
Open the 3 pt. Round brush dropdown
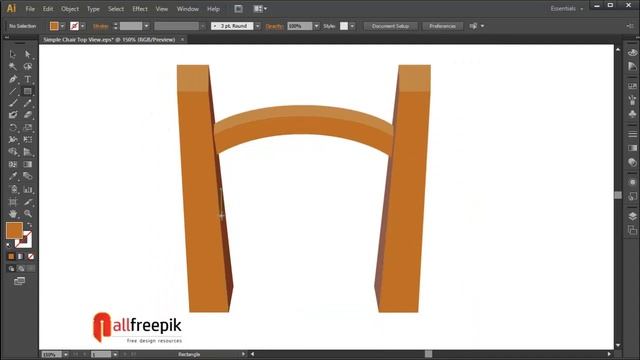click(x=258, y=26)
